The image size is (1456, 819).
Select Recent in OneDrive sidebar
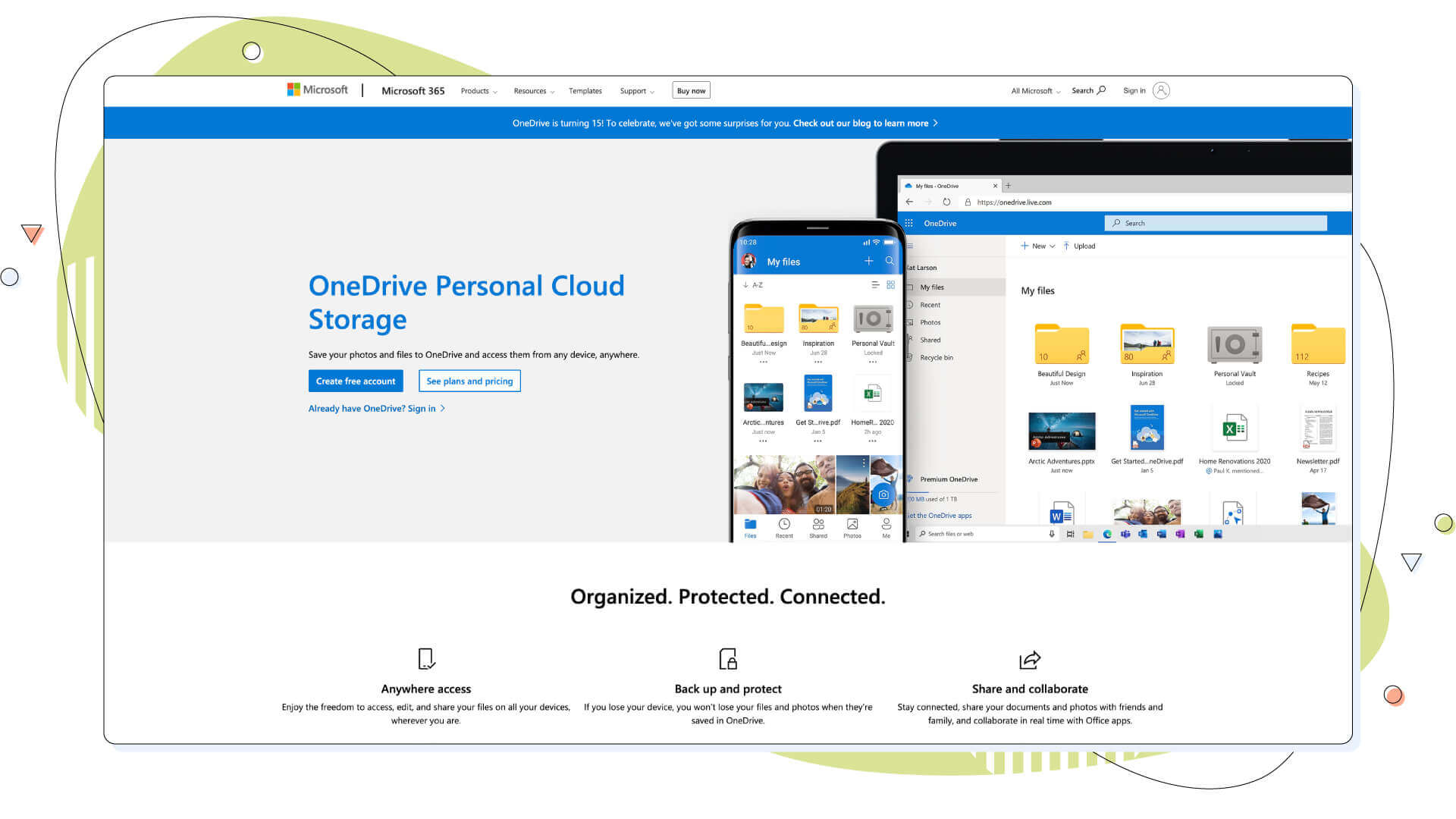tap(930, 305)
